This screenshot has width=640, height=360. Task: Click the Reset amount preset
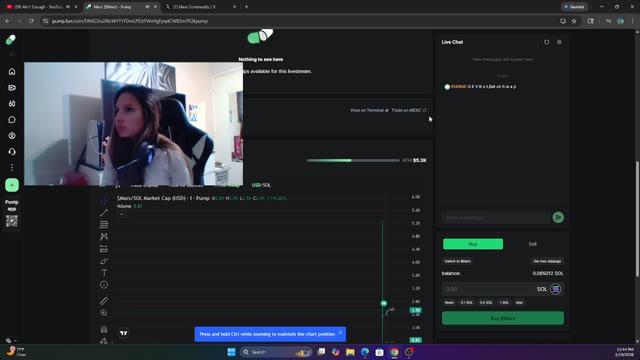(449, 302)
